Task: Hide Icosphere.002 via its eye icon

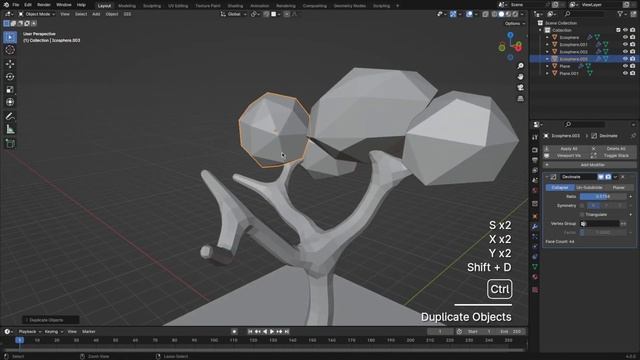Action: (625, 52)
